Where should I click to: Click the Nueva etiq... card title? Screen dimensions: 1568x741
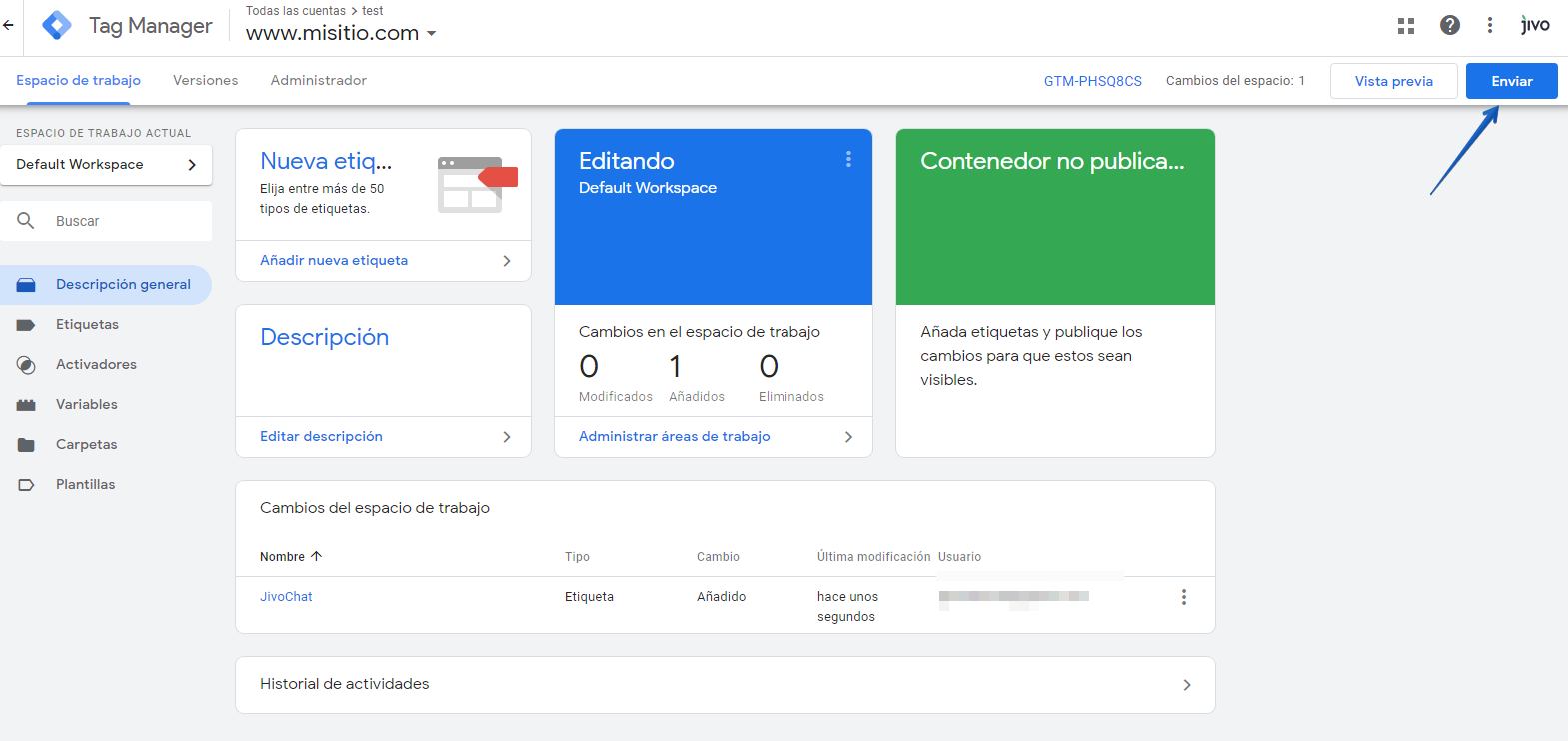(326, 161)
